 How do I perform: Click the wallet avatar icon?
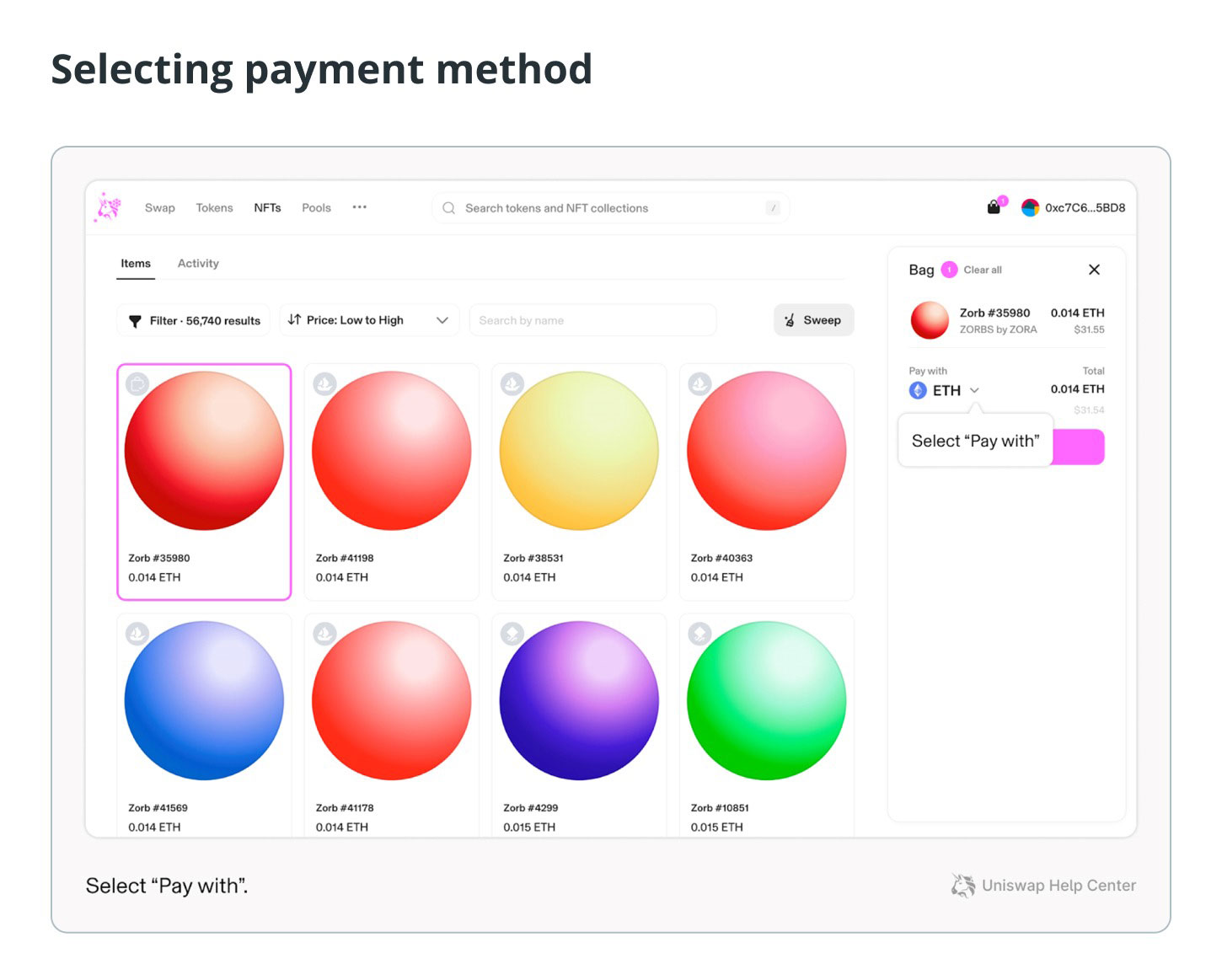[x=1030, y=207]
